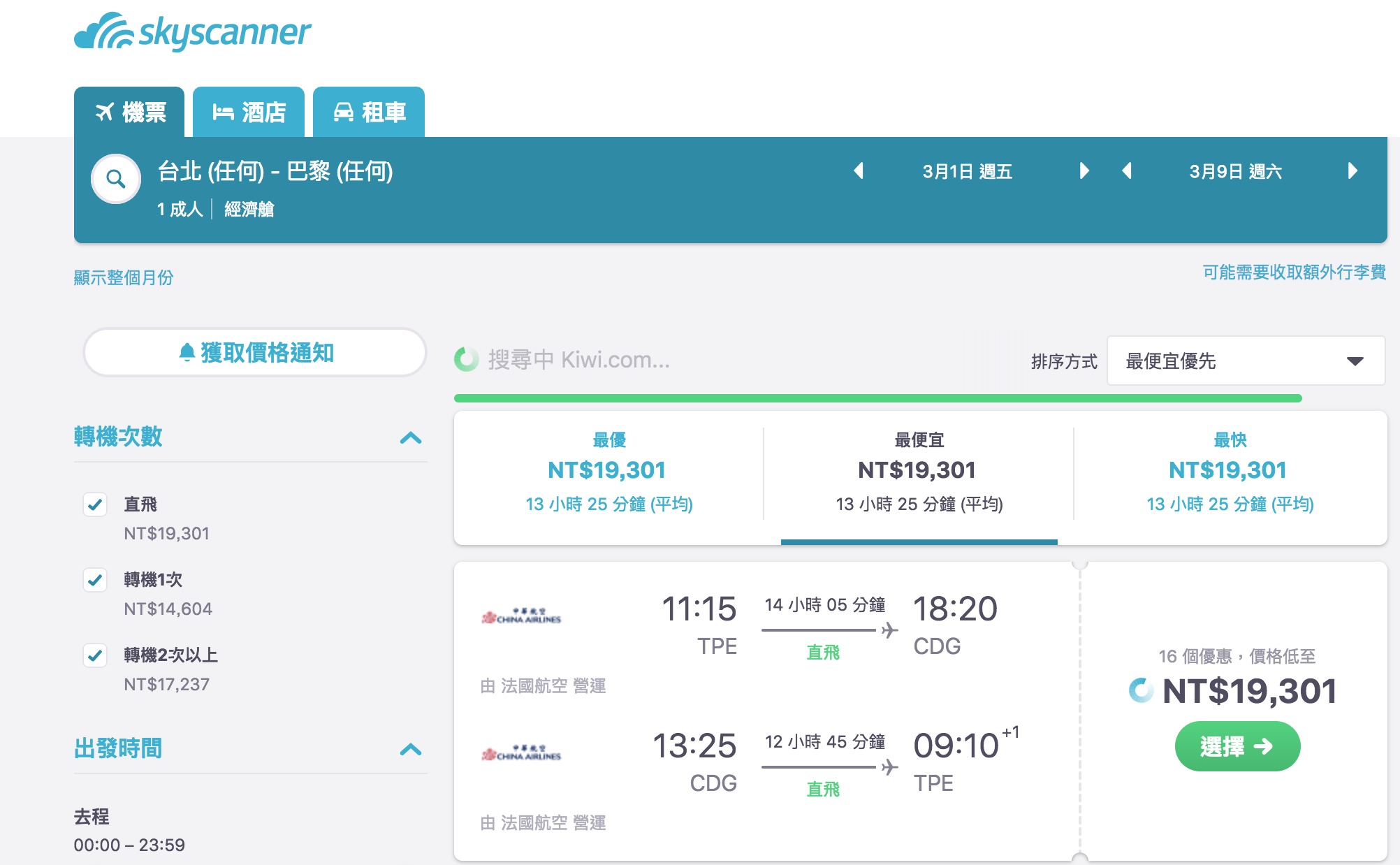The image size is (1400, 865).
Task: Collapse the 出發時間 departure time section
Action: 411,750
